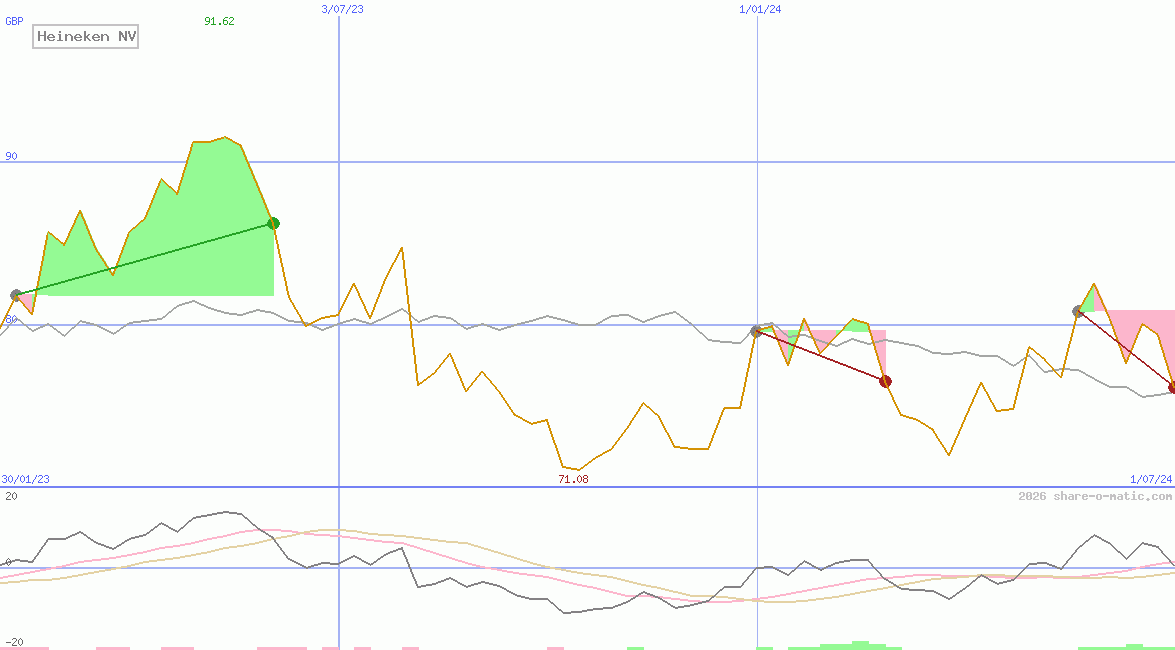Select grey start dot of green trendline

(x=16, y=295)
